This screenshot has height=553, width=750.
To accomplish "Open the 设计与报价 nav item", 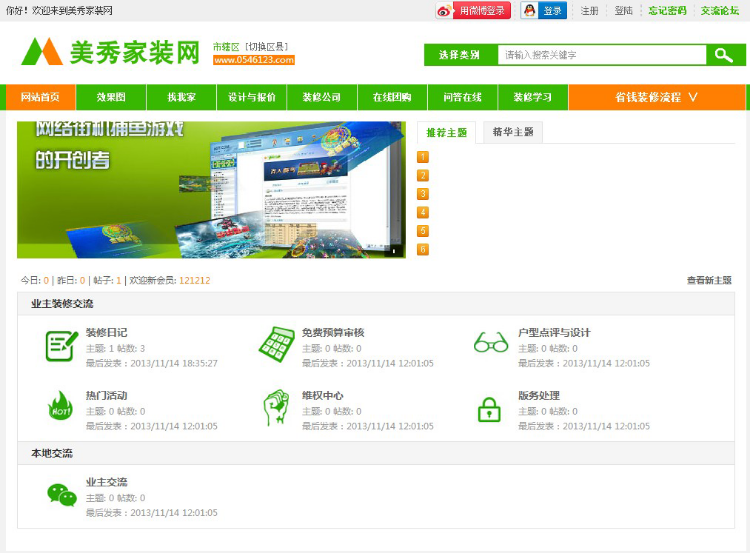I will [252, 97].
